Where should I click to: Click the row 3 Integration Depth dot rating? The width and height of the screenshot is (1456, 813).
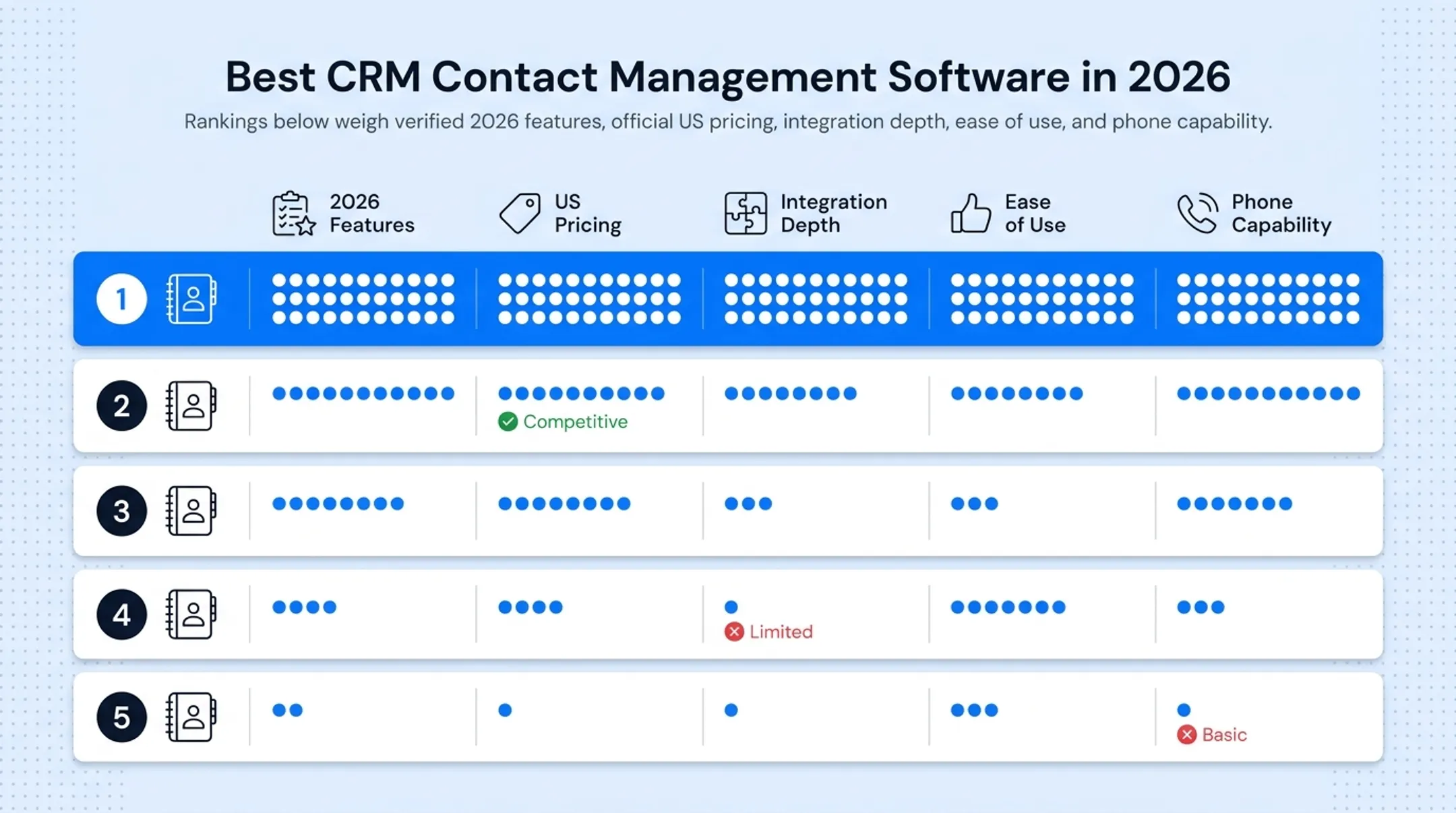click(x=748, y=504)
